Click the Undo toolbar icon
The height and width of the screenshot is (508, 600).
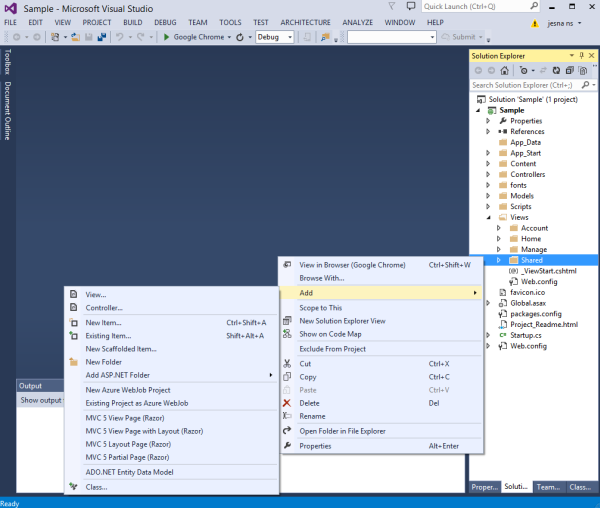(120, 37)
